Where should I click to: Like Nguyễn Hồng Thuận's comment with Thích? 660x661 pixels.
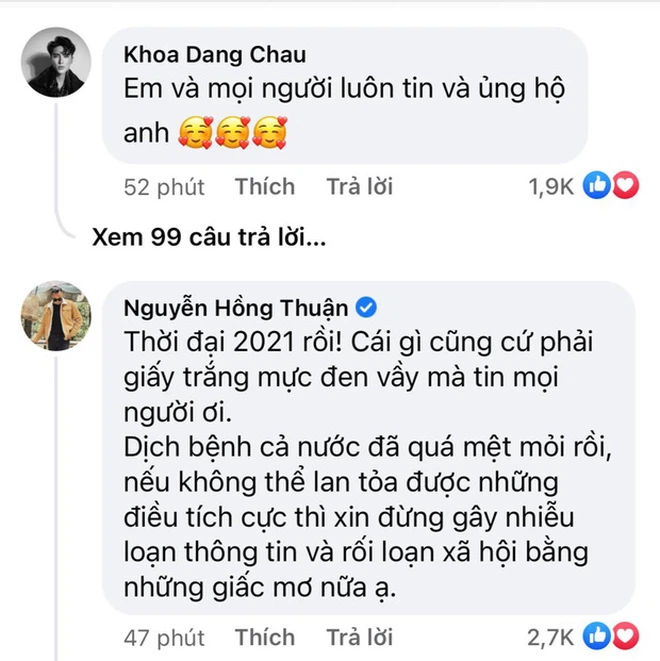click(x=265, y=637)
